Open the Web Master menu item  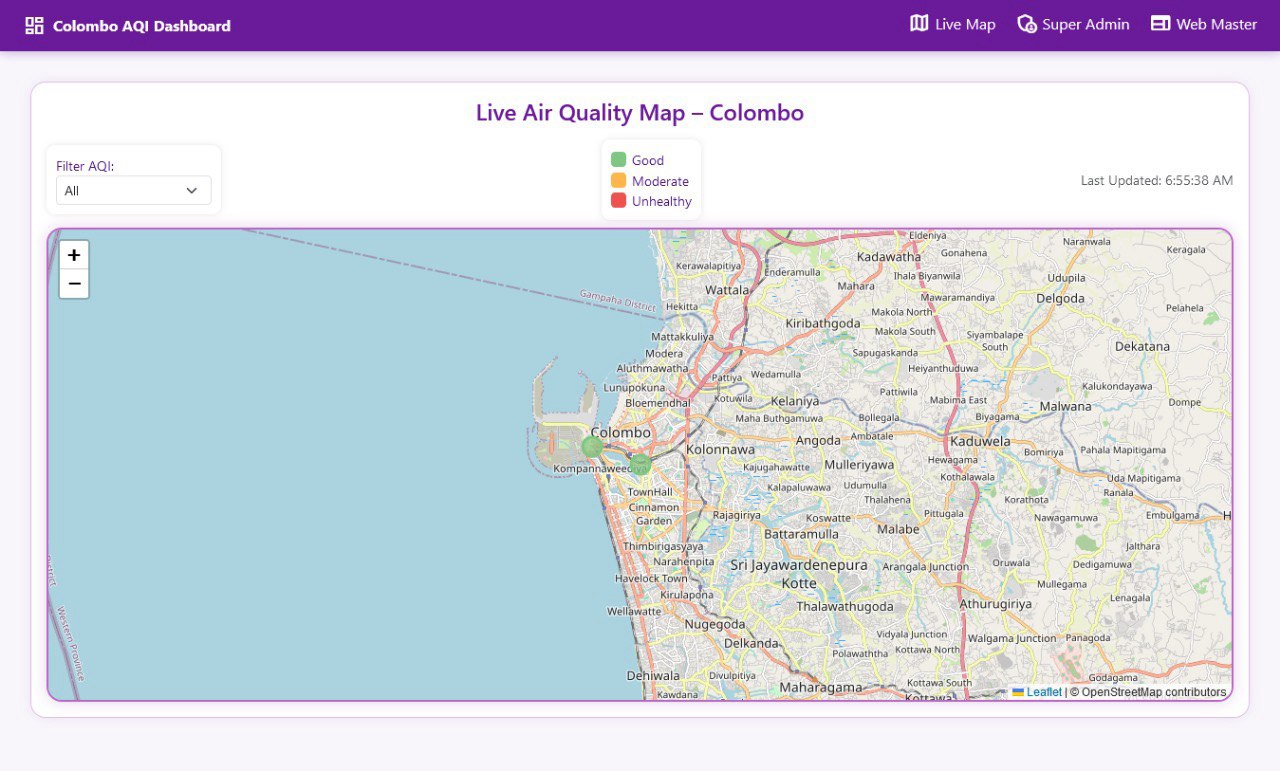1216,23
